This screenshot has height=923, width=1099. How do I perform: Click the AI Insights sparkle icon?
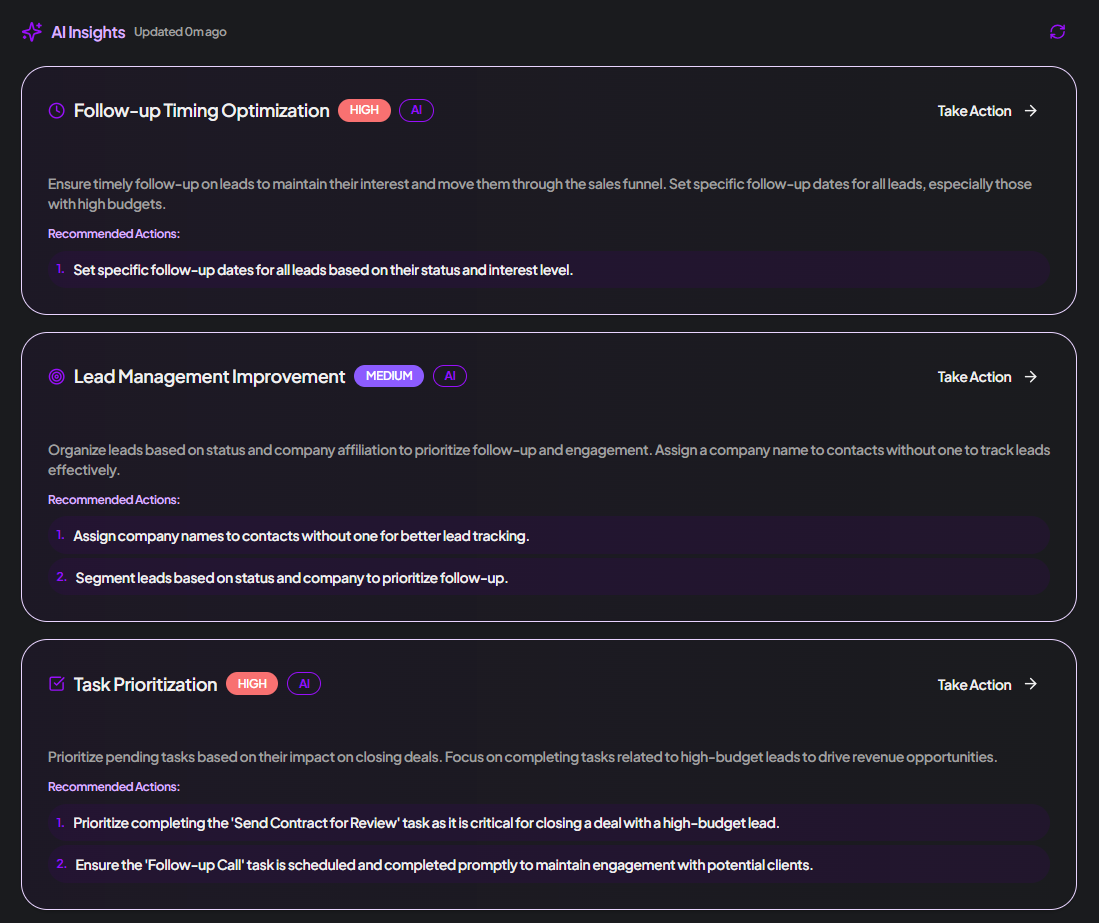pyautogui.click(x=32, y=32)
